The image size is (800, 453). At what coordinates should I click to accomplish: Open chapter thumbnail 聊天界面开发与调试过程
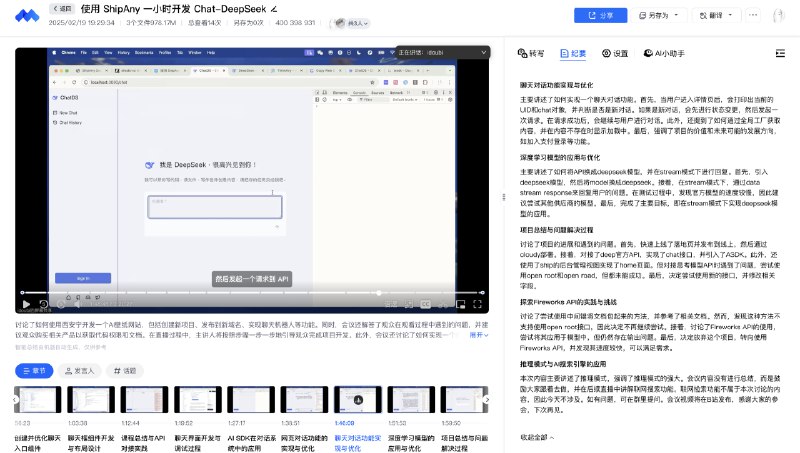197,399
